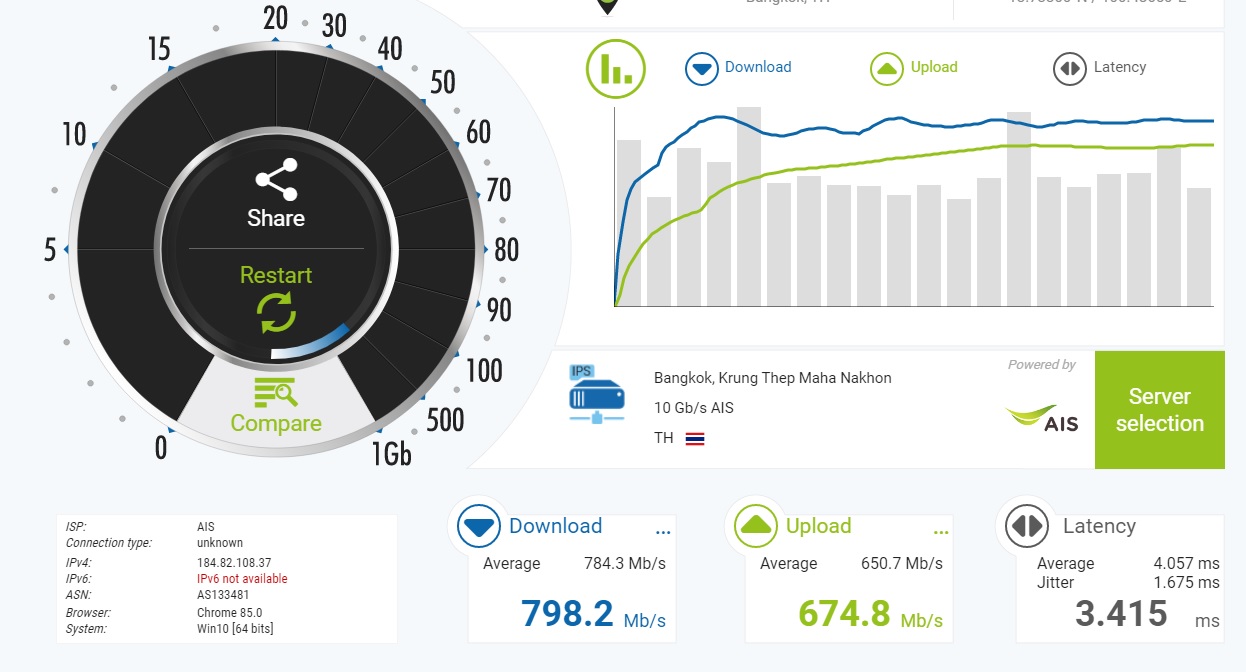This screenshot has width=1246, height=672.
Task: Click the ISP value AIS in info box
Action: [206, 526]
